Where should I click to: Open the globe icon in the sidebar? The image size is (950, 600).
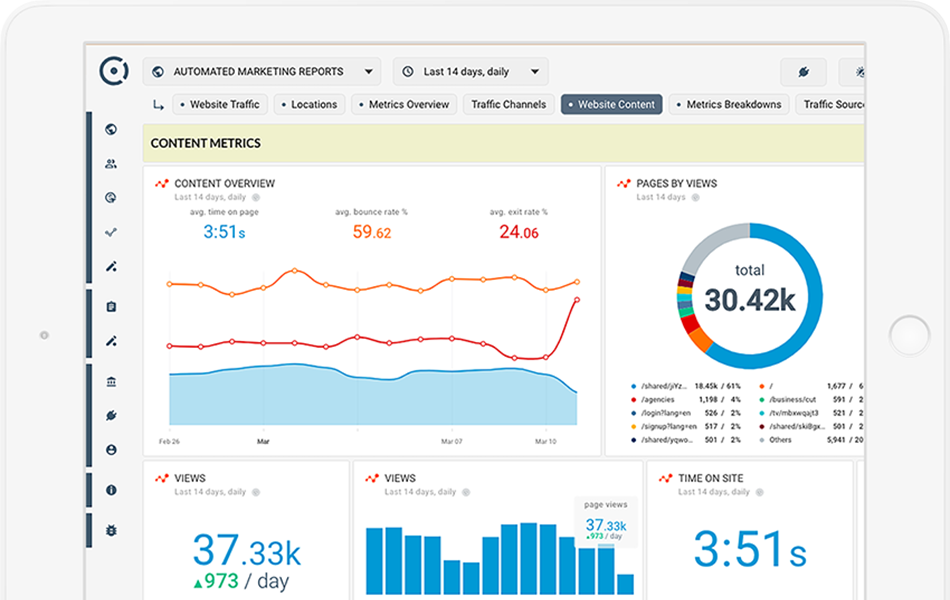click(110, 129)
